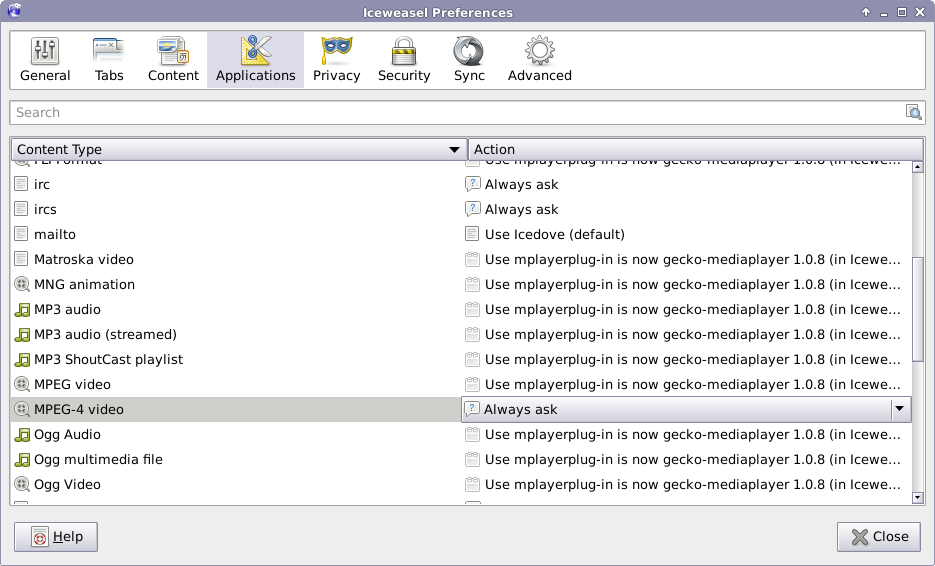Click the Icedove action icon for mailto
This screenshot has height=566, width=935.
(x=472, y=234)
